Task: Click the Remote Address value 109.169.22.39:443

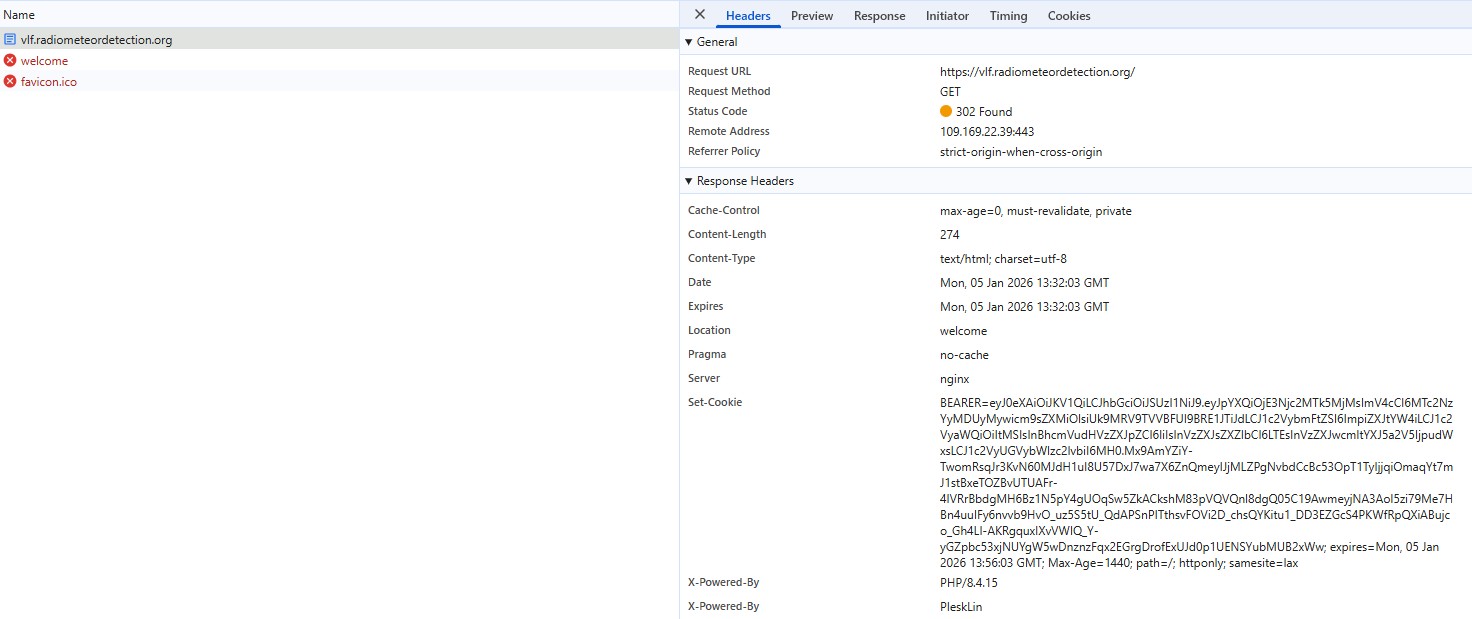Action: 986,132
